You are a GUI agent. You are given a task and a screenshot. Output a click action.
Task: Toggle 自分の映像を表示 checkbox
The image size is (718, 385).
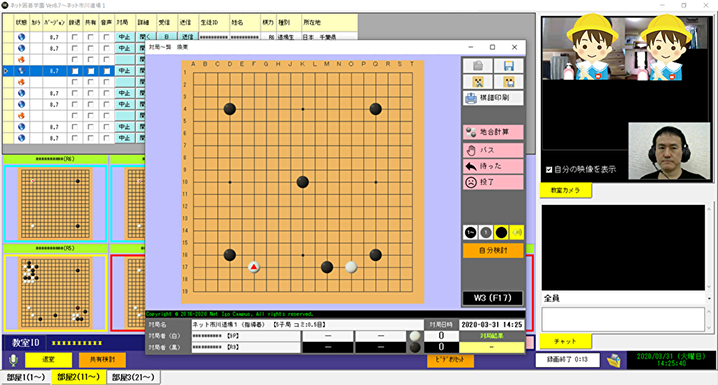click(x=549, y=169)
